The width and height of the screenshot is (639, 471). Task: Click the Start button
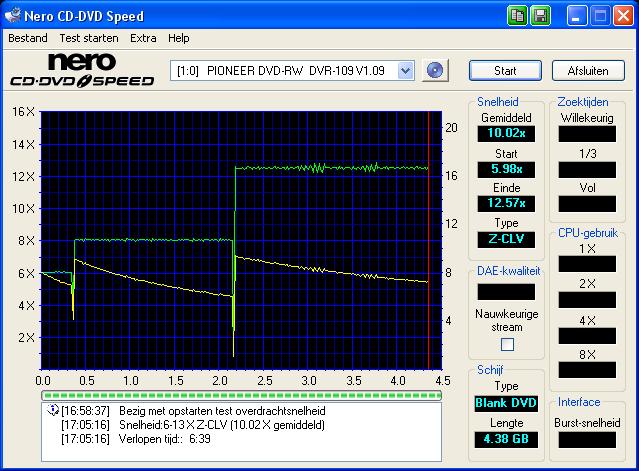[505, 70]
